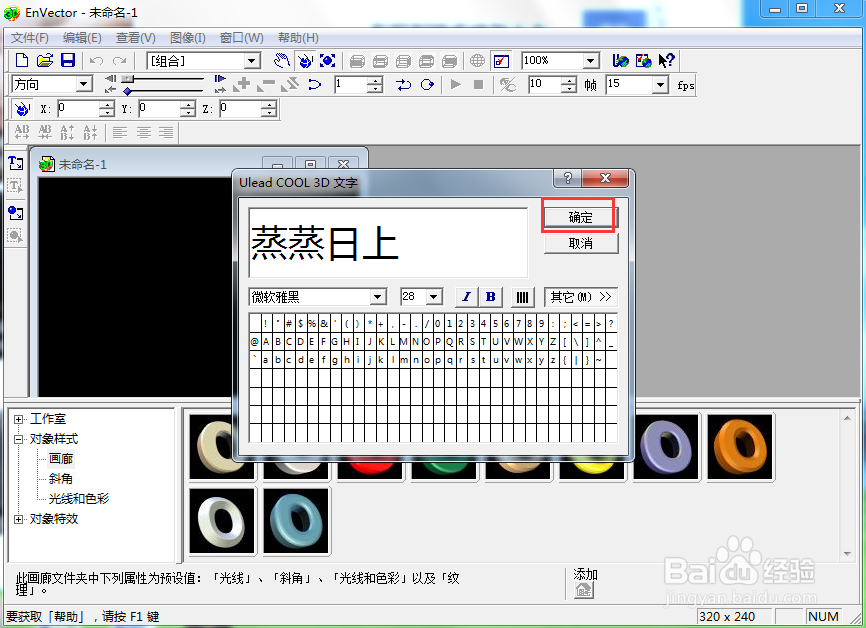Open the 方向 property dropdown

83,84
